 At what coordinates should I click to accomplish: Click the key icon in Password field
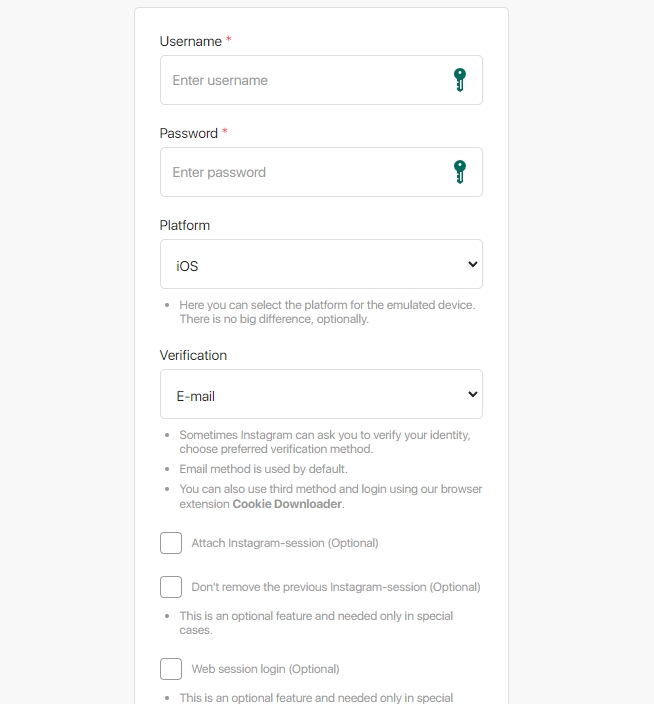tap(459, 172)
